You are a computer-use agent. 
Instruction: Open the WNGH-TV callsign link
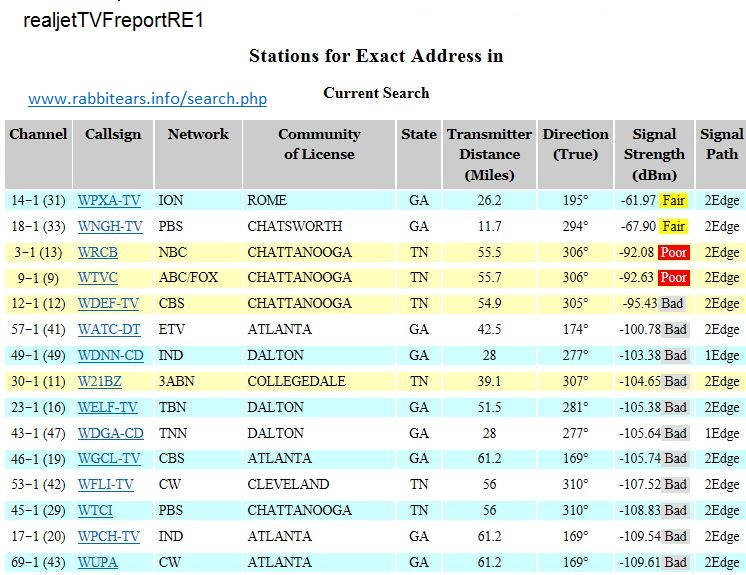click(110, 227)
